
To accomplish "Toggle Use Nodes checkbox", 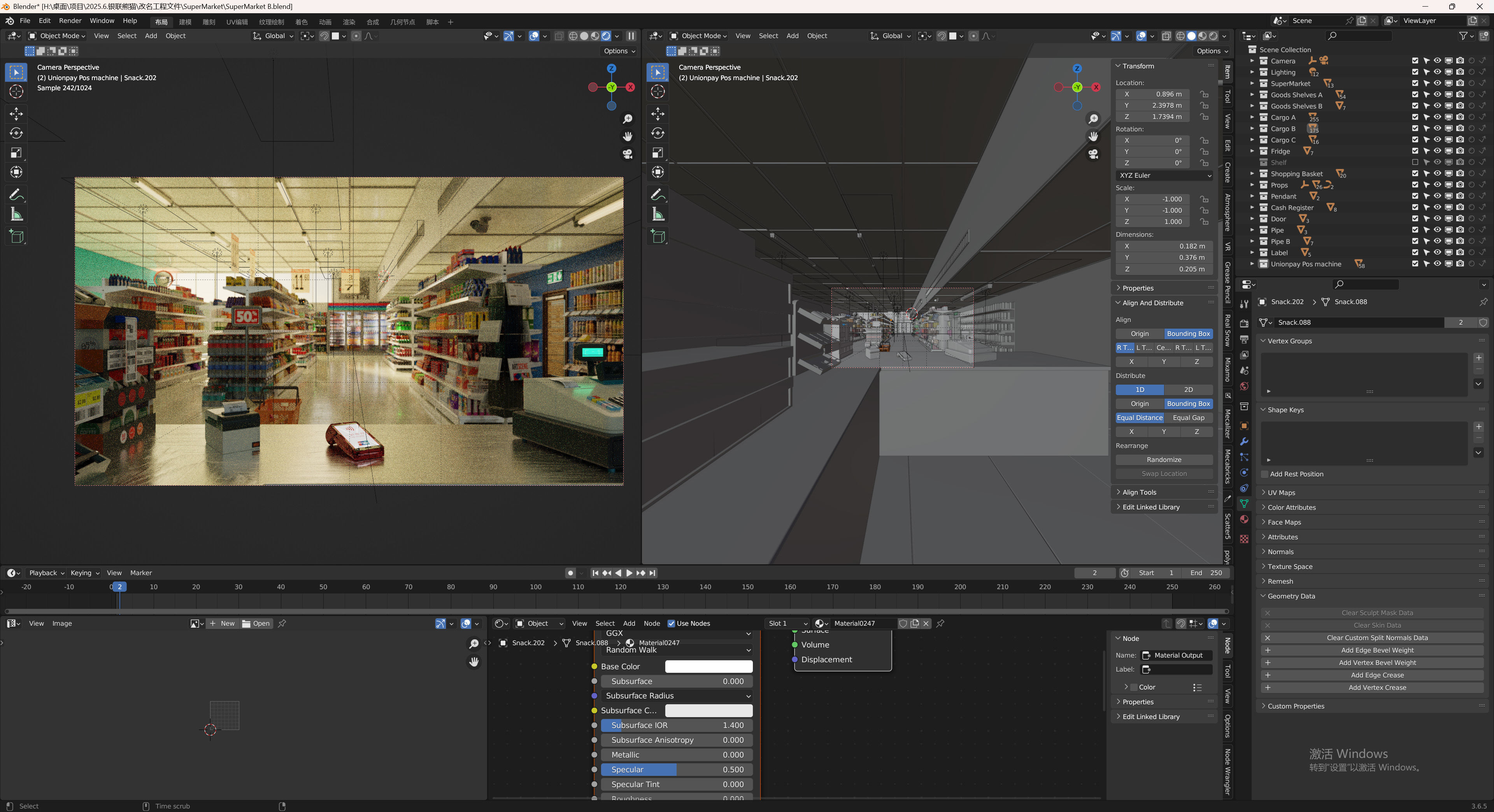I will click(x=671, y=624).
